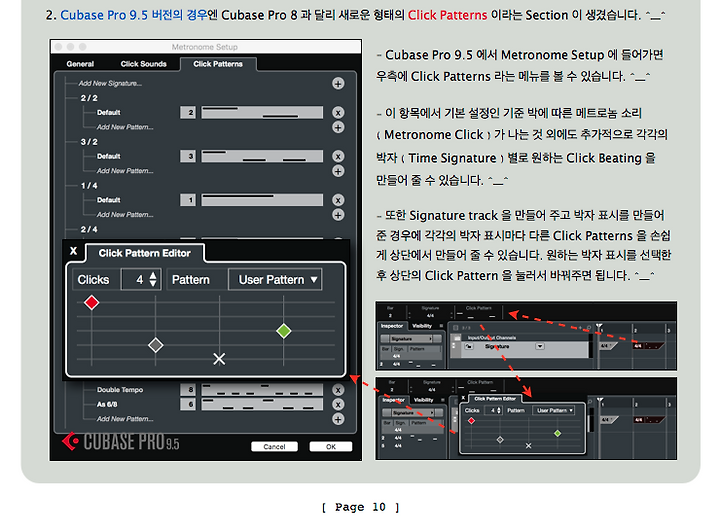Click the green diamond on beat four
Viewport: 720px width, 531px height.
pyautogui.click(x=284, y=331)
